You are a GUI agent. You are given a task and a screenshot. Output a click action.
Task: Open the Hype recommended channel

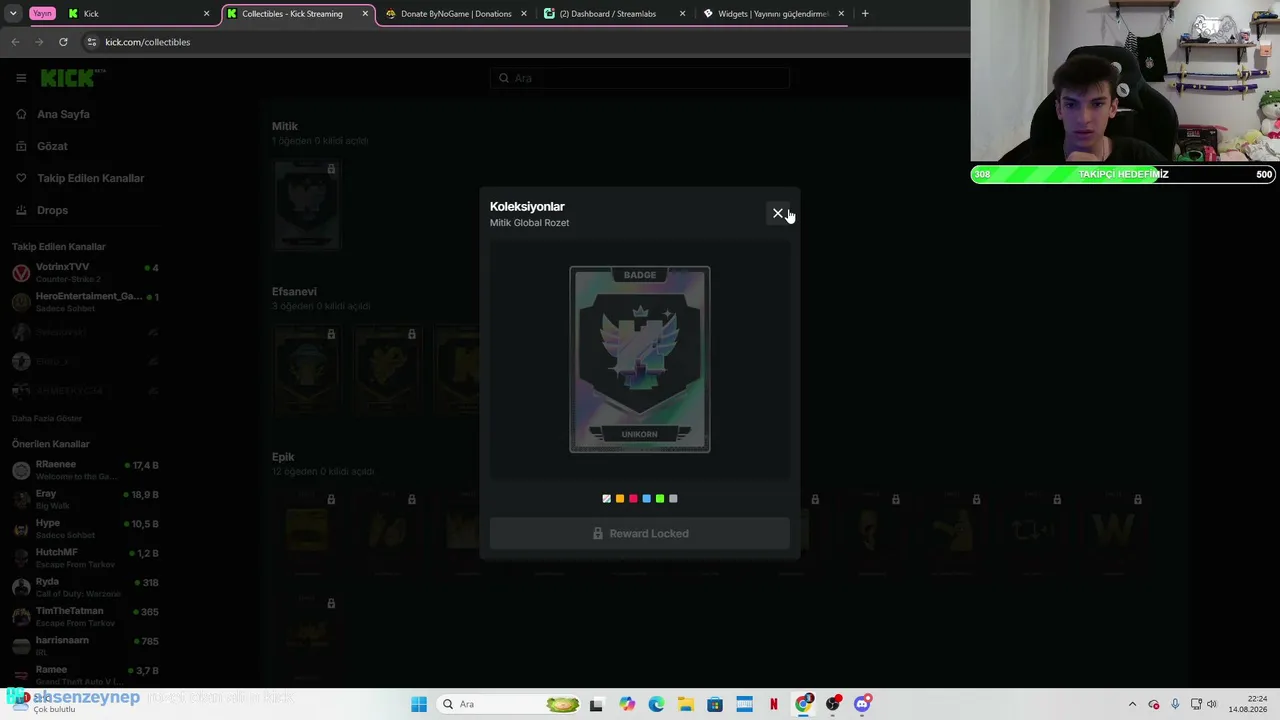coord(86,528)
